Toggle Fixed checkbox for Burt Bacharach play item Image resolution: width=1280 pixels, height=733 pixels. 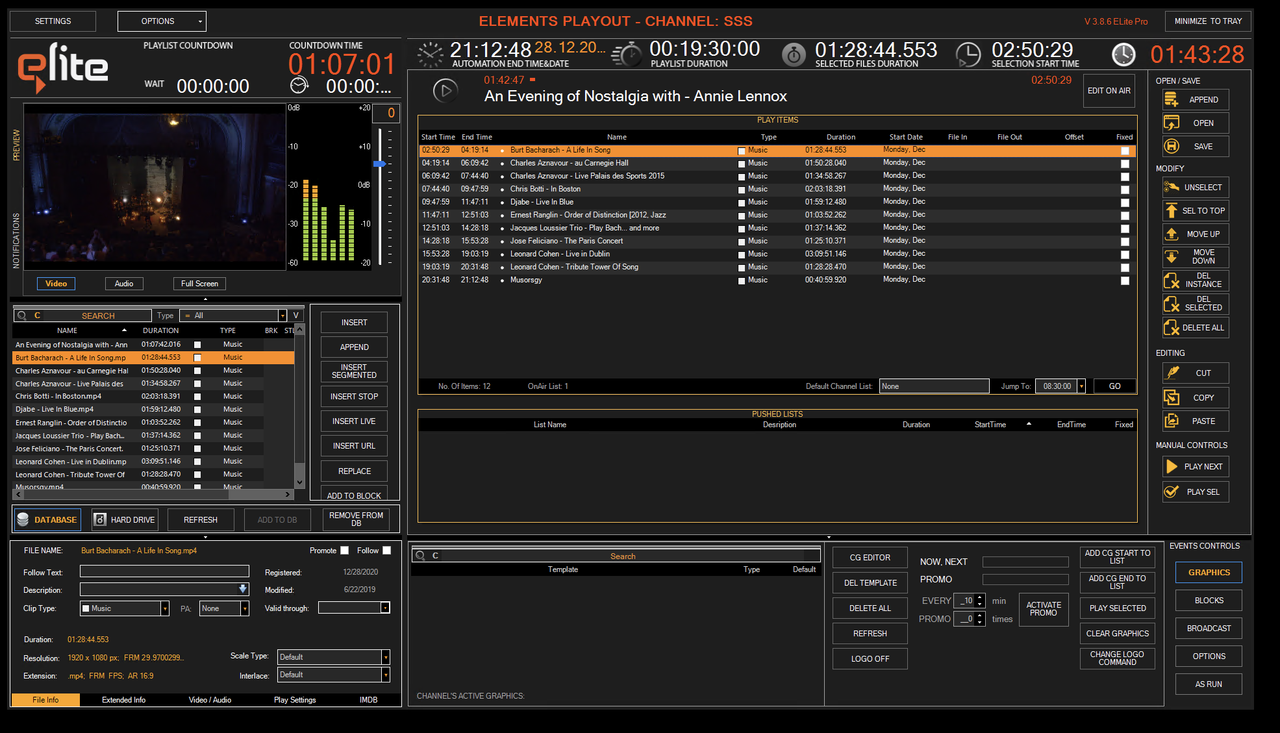1125,150
